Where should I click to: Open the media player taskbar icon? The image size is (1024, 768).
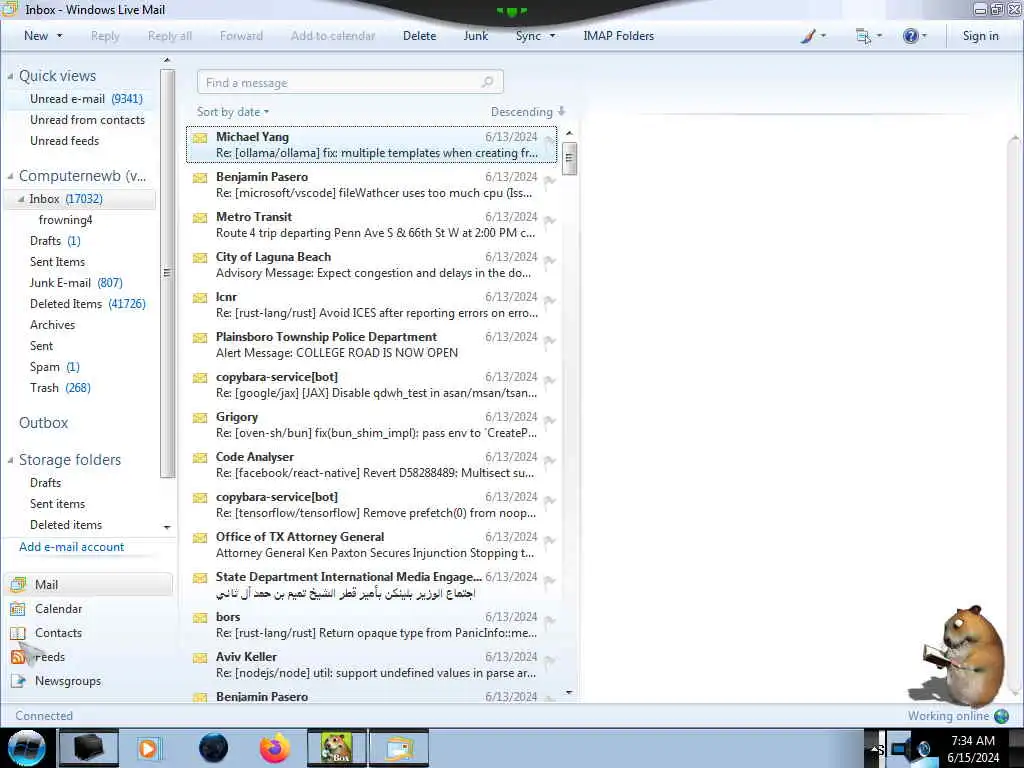pyautogui.click(x=148, y=748)
